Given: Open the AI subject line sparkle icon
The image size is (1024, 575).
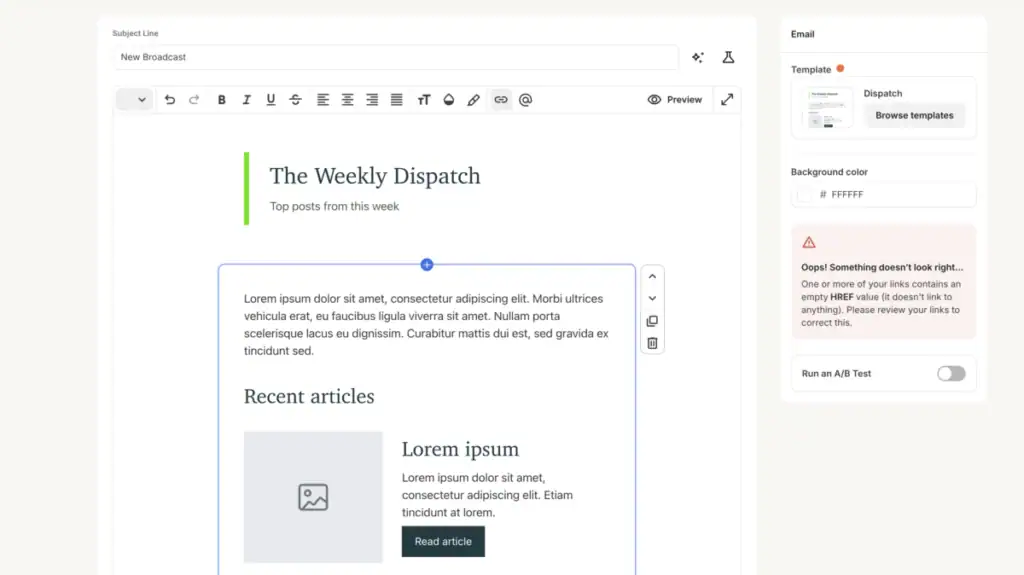Looking at the screenshot, I should coord(698,58).
